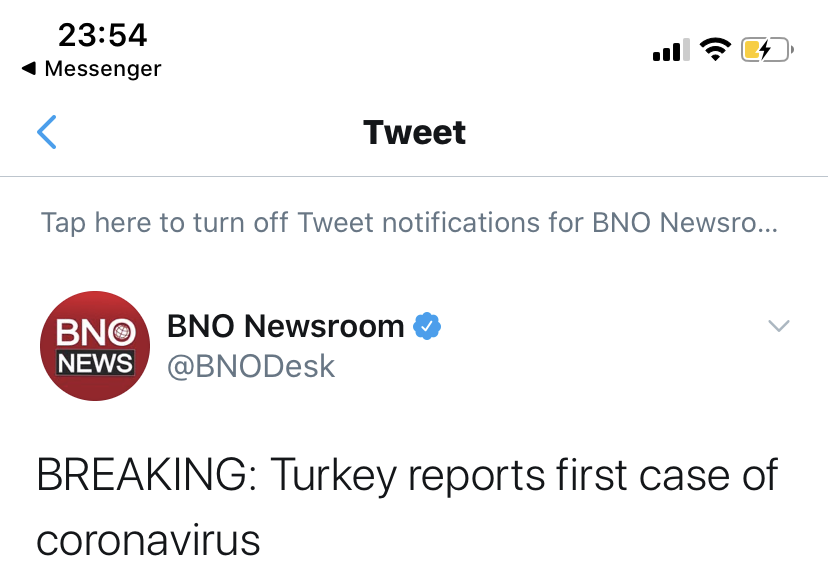Open the BNO Newsroom display name
The height and width of the screenshot is (581, 828).
(x=285, y=326)
